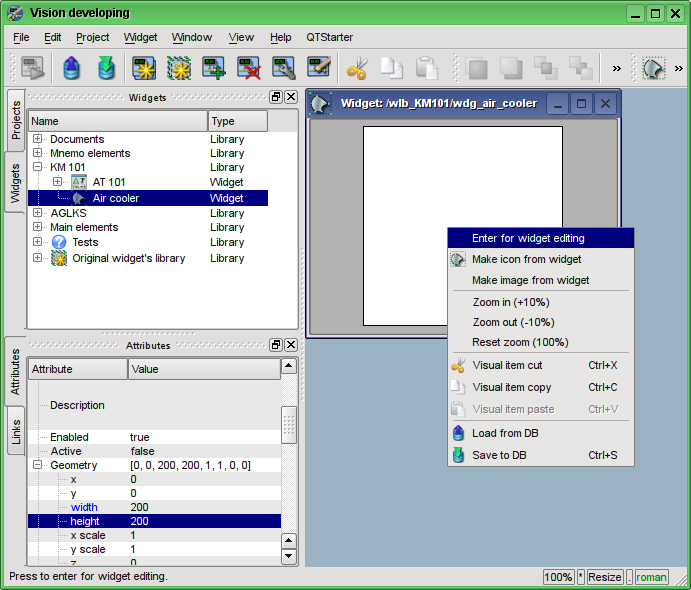Collapse the Geometry attribute group

38,465
